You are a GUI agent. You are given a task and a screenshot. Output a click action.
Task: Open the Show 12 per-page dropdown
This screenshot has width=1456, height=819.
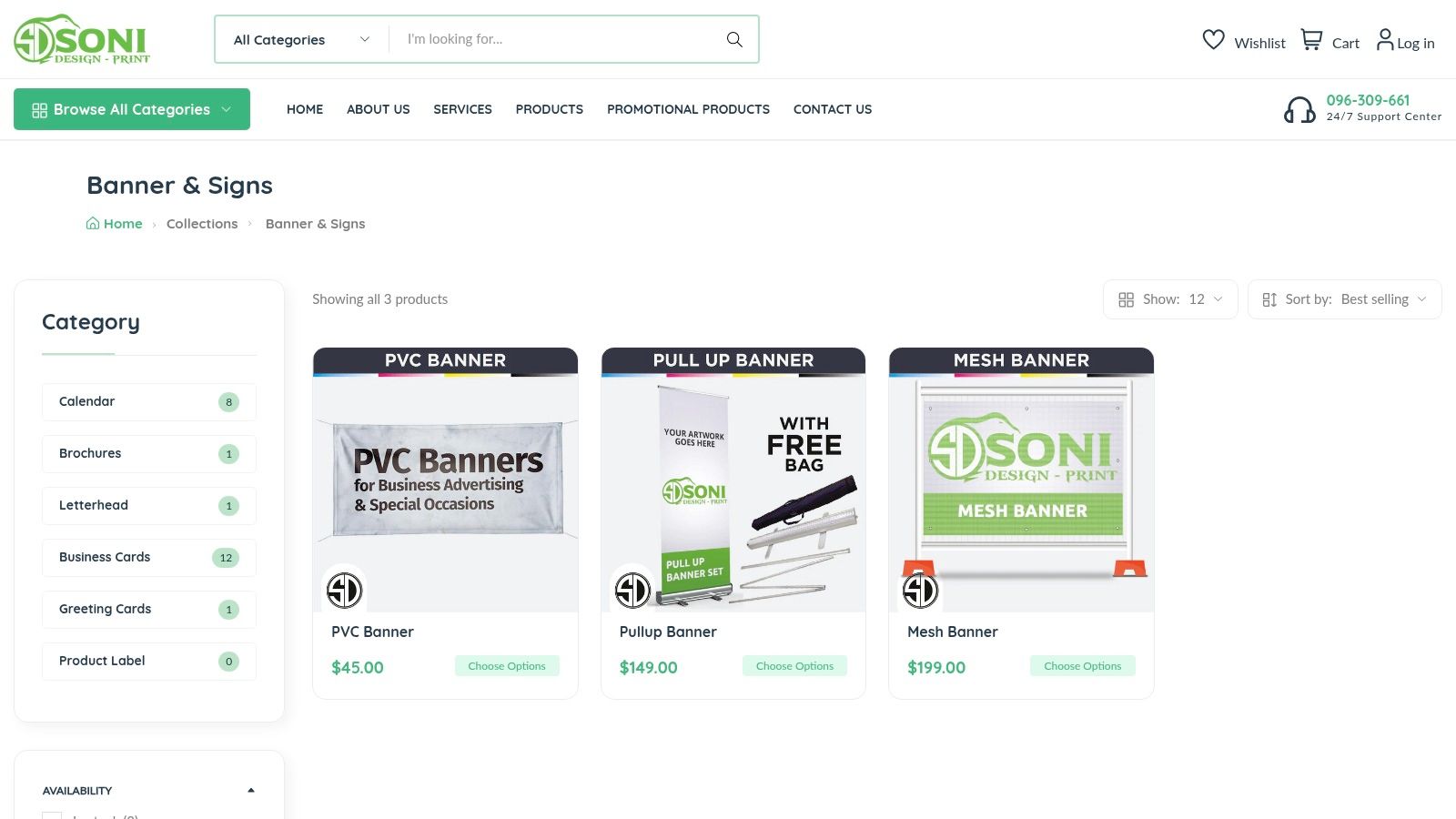coord(1170,299)
